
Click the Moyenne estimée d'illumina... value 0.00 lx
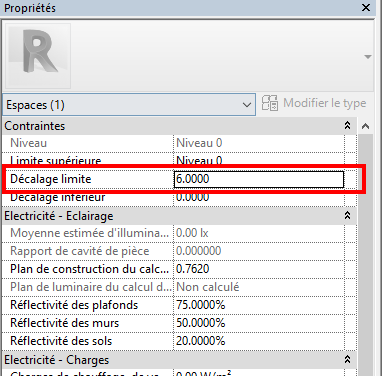[x=259, y=233]
